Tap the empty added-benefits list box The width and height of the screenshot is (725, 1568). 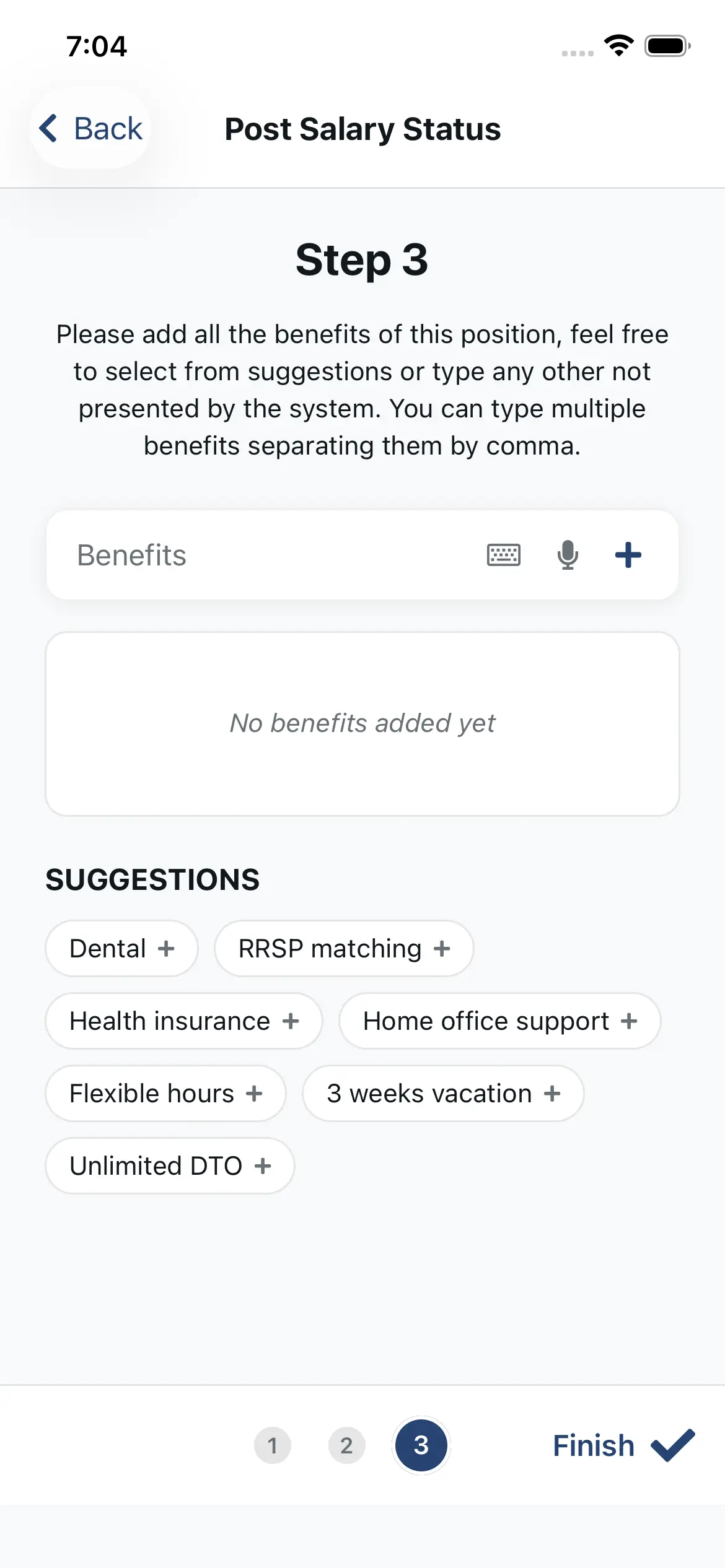pos(362,723)
